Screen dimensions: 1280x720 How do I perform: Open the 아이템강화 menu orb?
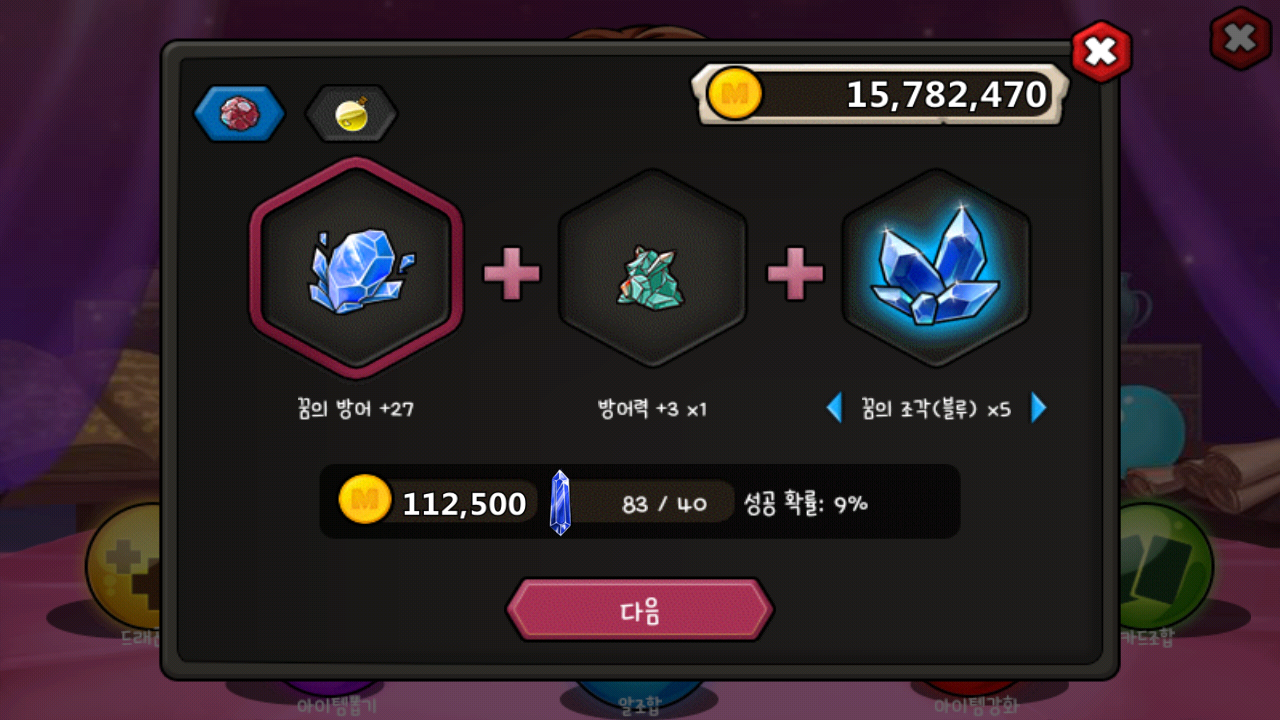click(976, 696)
